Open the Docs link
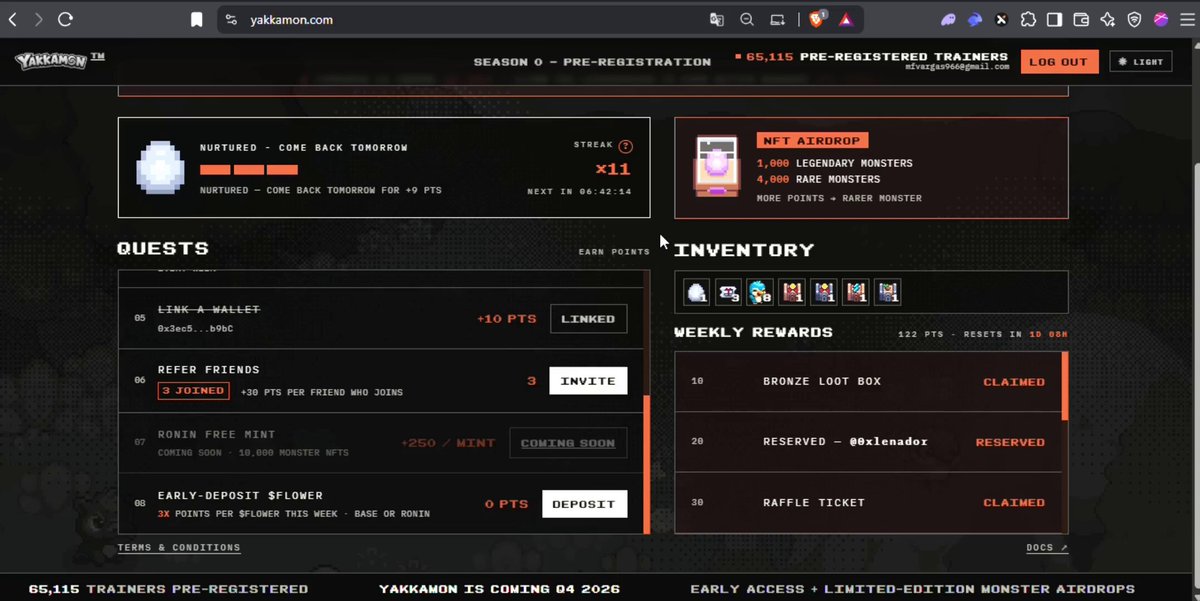 pos(1047,547)
